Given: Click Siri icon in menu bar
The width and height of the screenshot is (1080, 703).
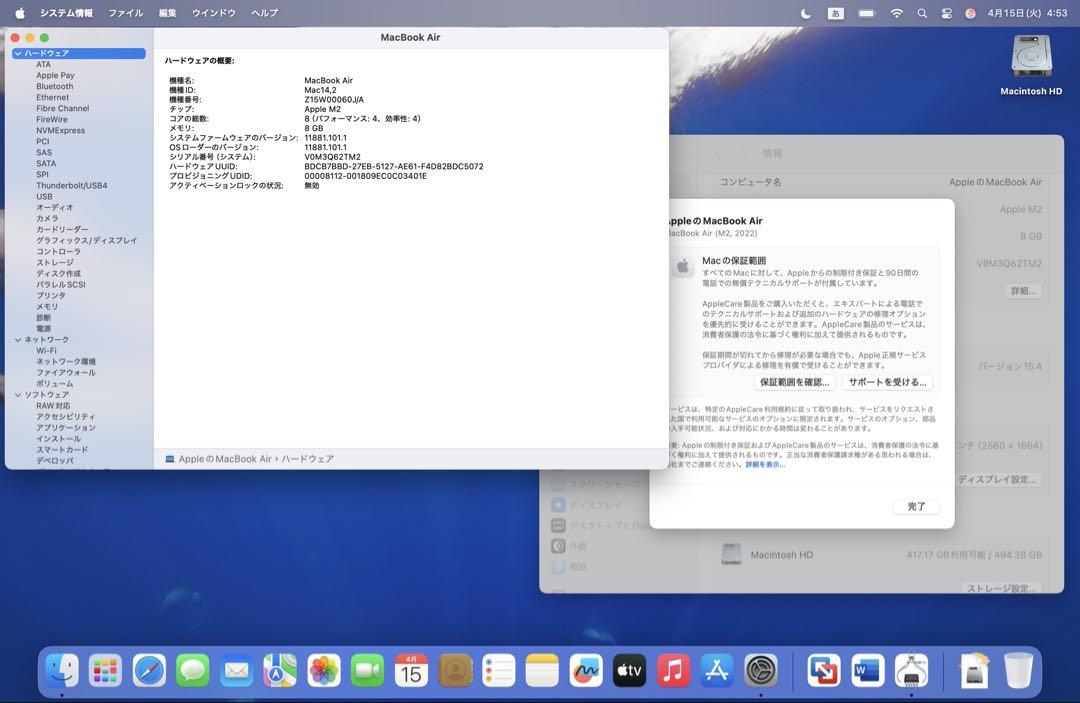Looking at the screenshot, I should pos(970,13).
